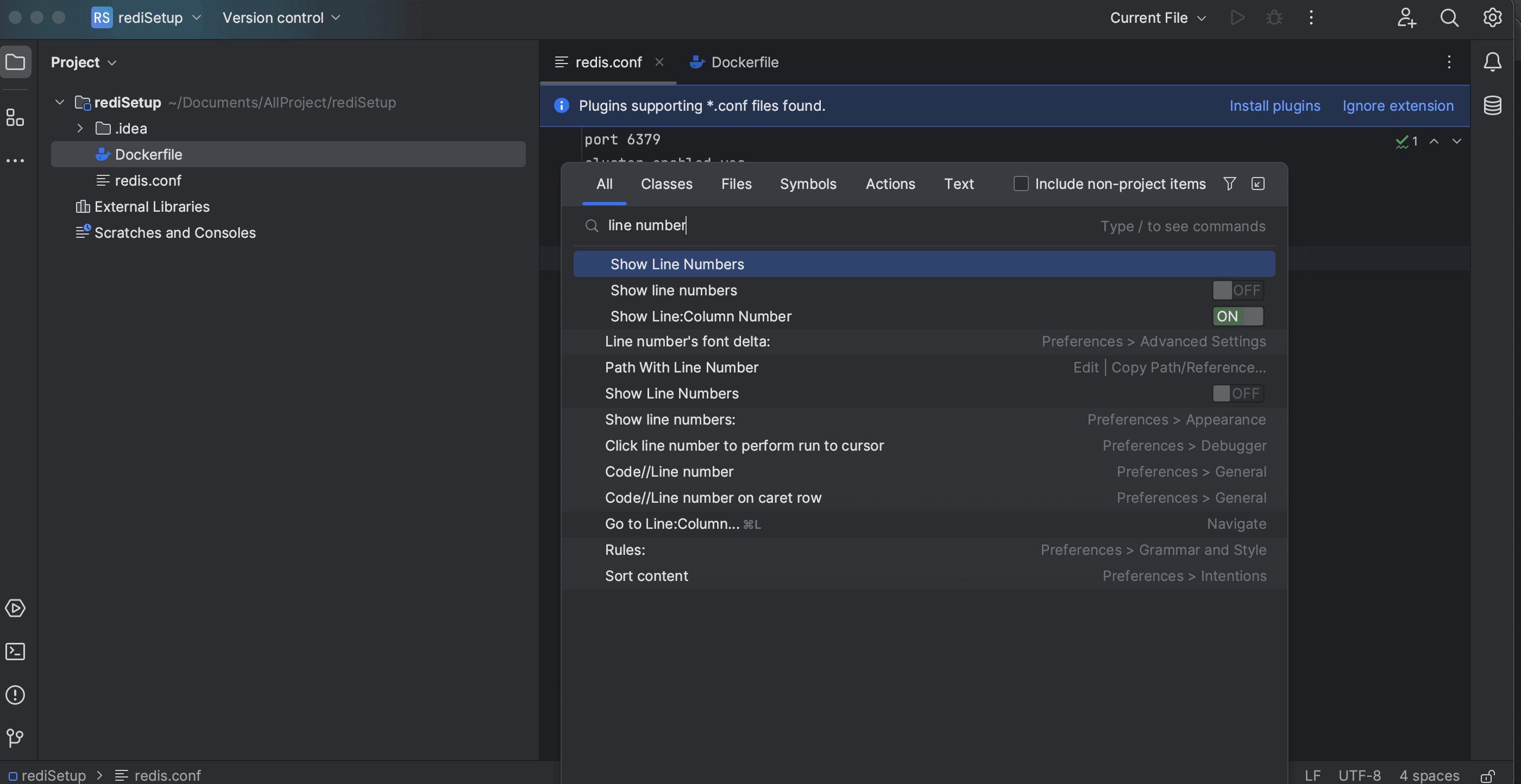The height and width of the screenshot is (784, 1521).
Task: Click the 4 spaces indent widget
Action: [1429, 776]
